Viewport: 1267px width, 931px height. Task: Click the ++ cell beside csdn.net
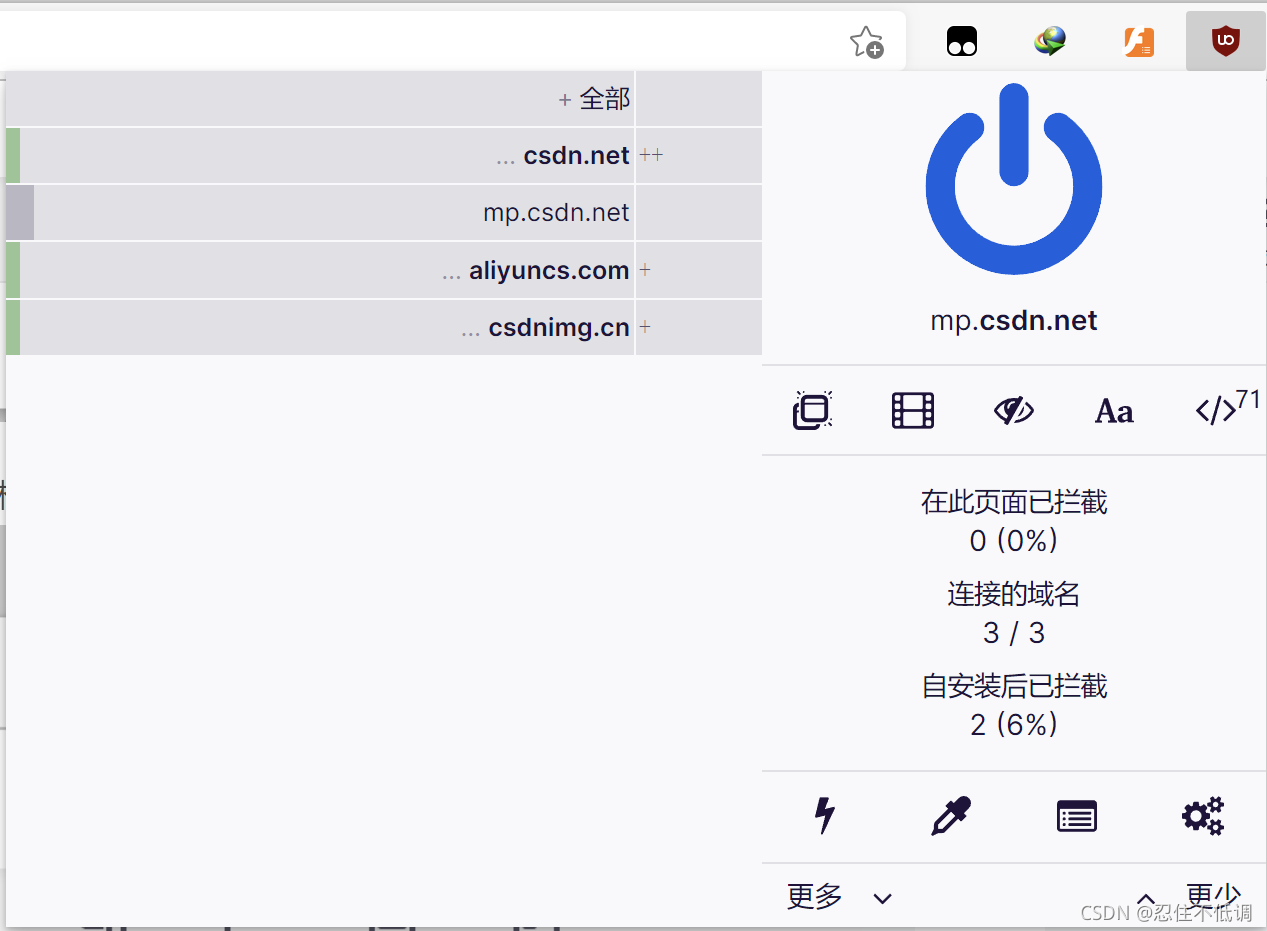tap(699, 155)
